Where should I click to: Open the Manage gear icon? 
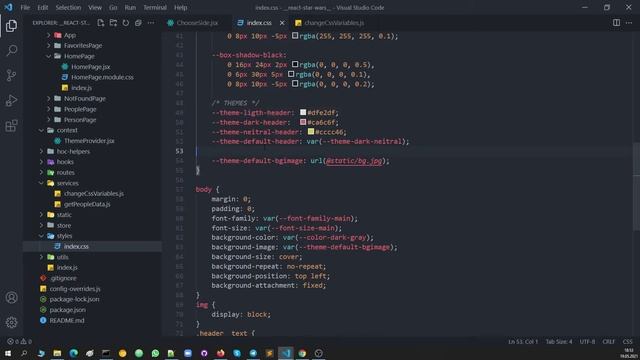click(x=11, y=322)
